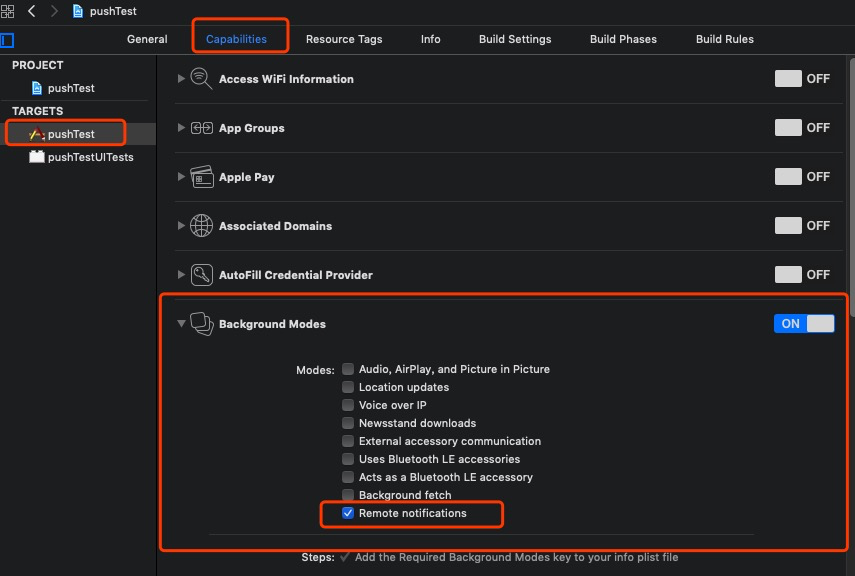Collapse the Background Modes section
This screenshot has width=855, height=576.
click(x=181, y=324)
